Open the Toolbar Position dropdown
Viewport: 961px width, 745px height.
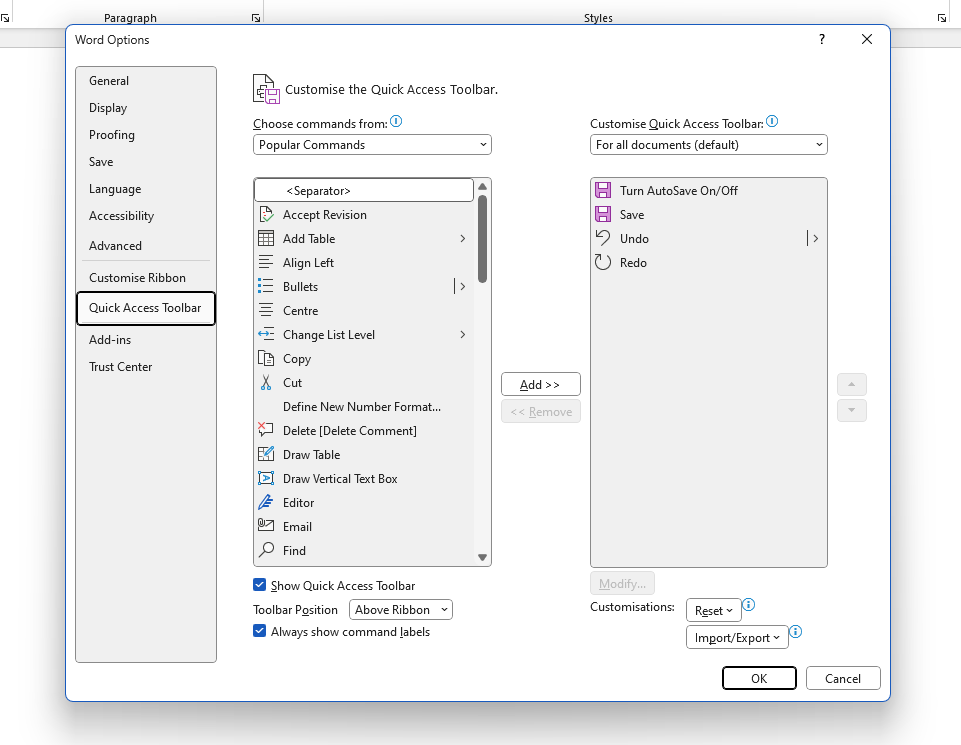(401, 610)
